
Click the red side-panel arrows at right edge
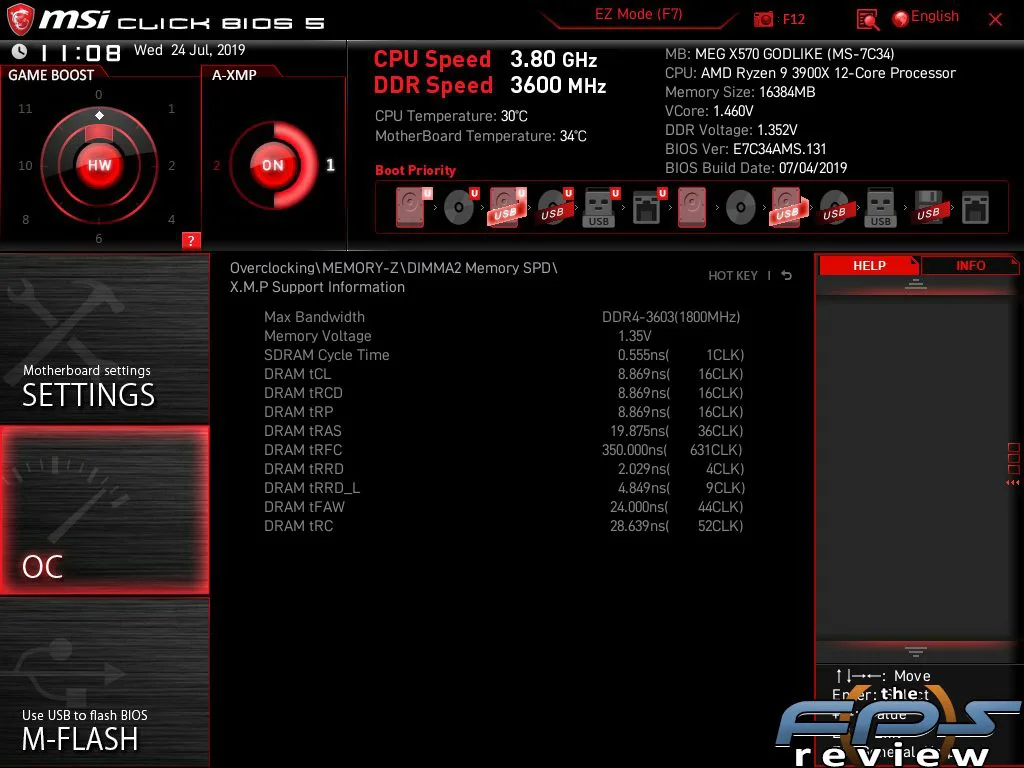pos(1013,483)
